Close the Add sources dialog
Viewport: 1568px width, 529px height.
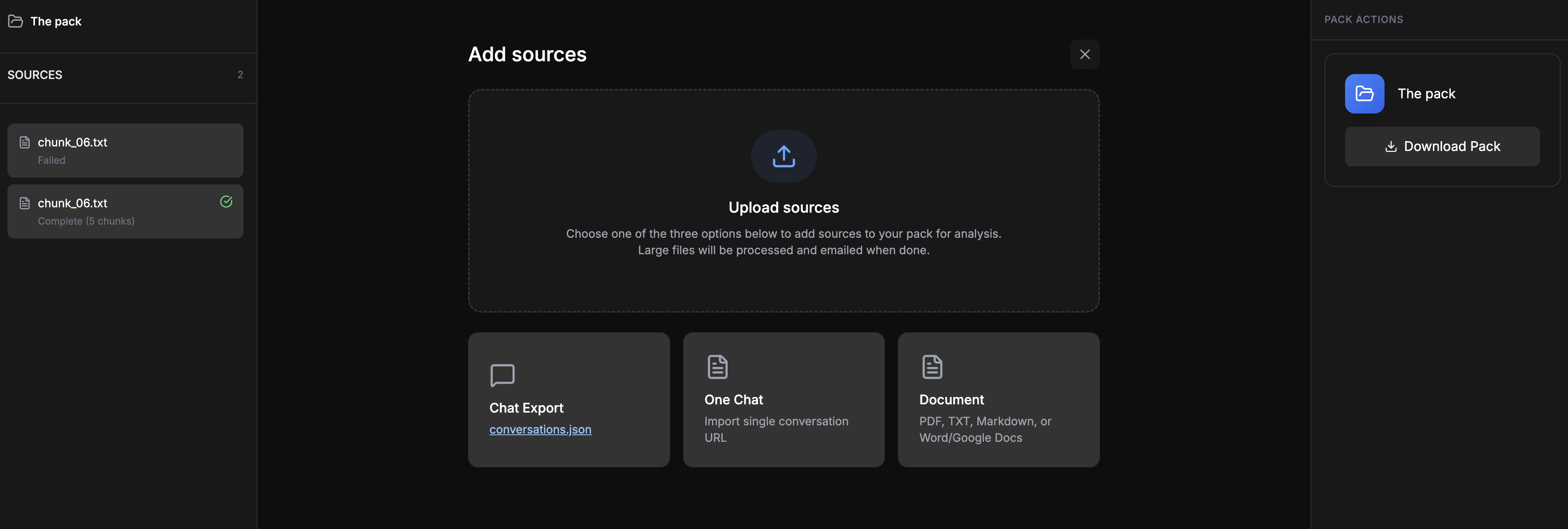coord(1085,54)
